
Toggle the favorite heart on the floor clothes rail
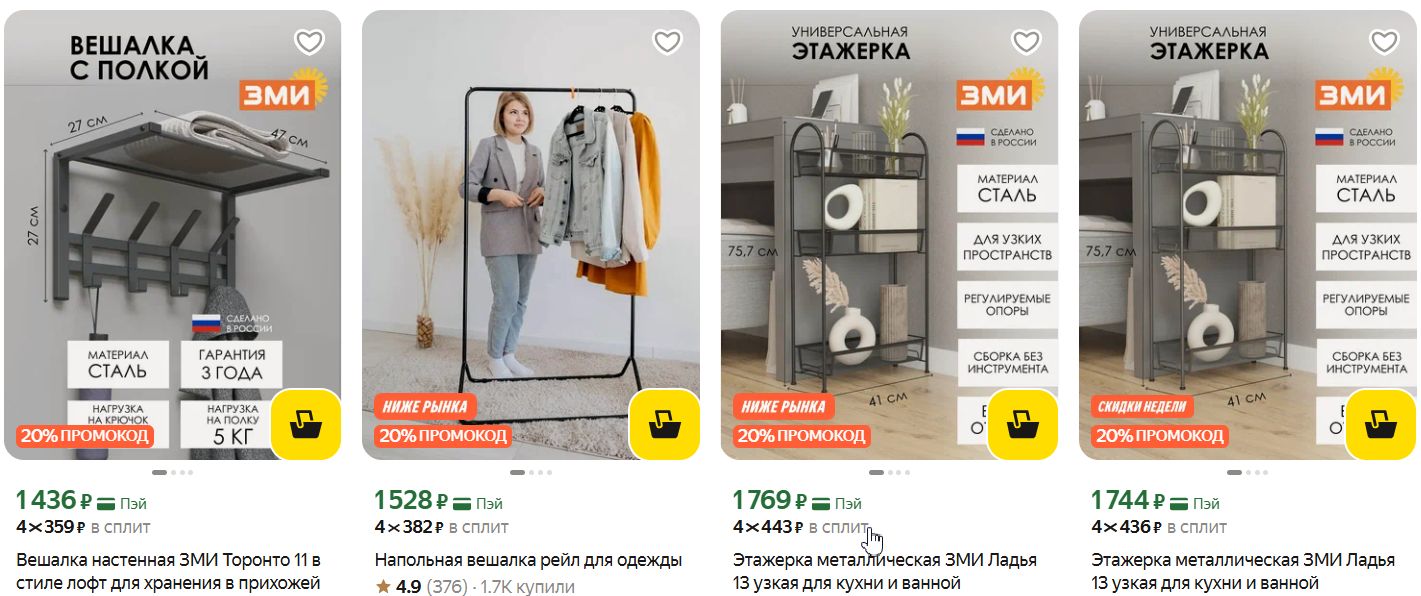(x=667, y=42)
